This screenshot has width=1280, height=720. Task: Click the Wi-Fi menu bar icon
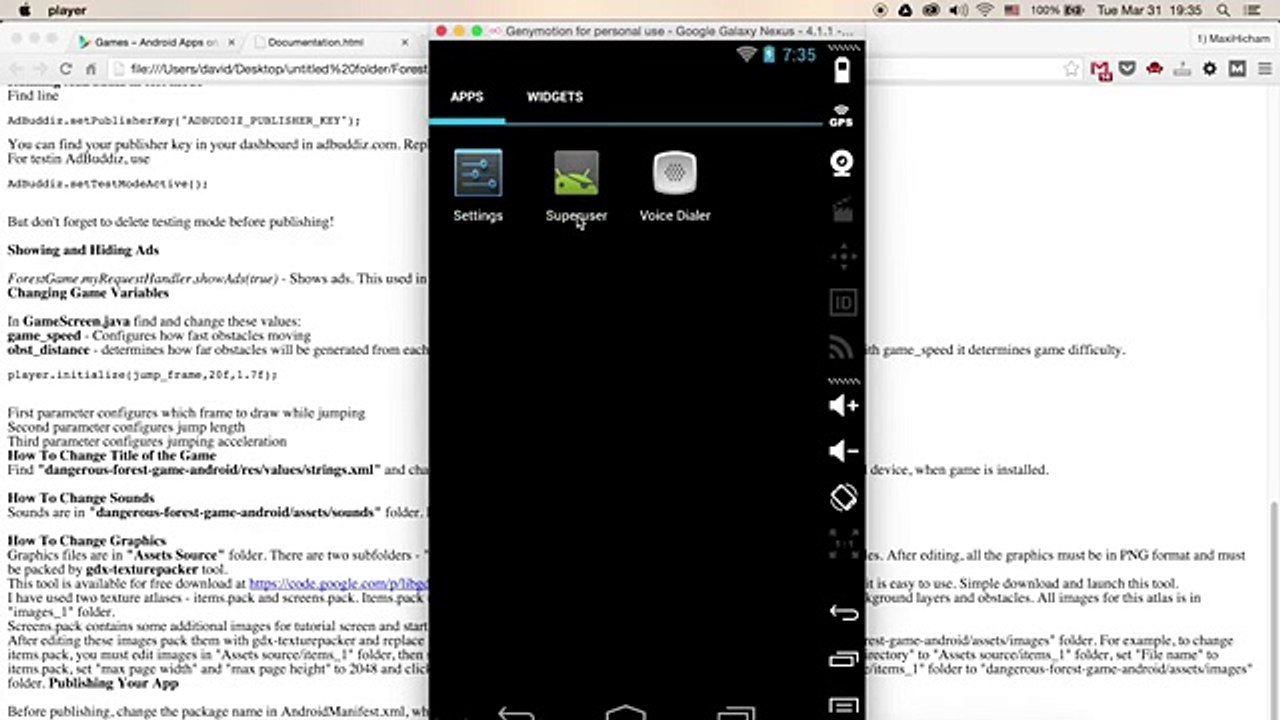(x=984, y=10)
